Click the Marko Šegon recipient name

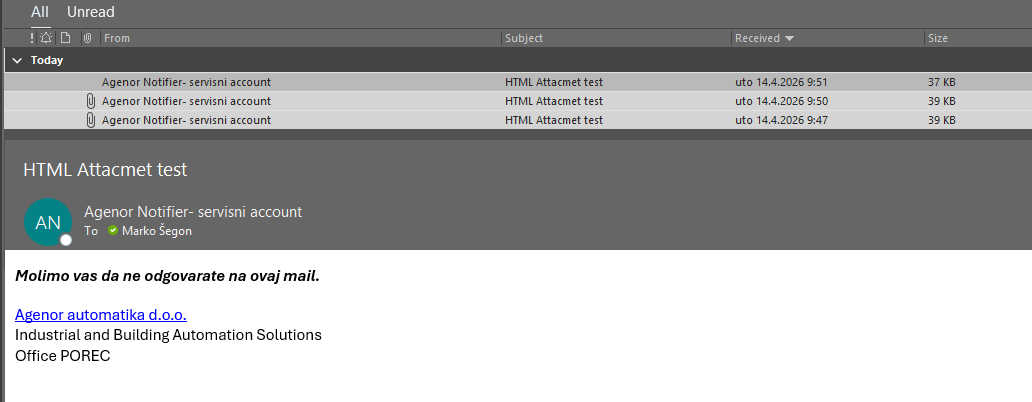pos(157,231)
